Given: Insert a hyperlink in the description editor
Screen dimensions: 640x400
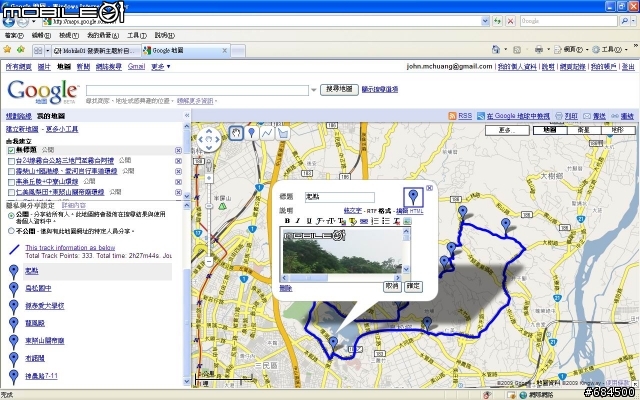Looking at the screenshot, I should [364, 221].
